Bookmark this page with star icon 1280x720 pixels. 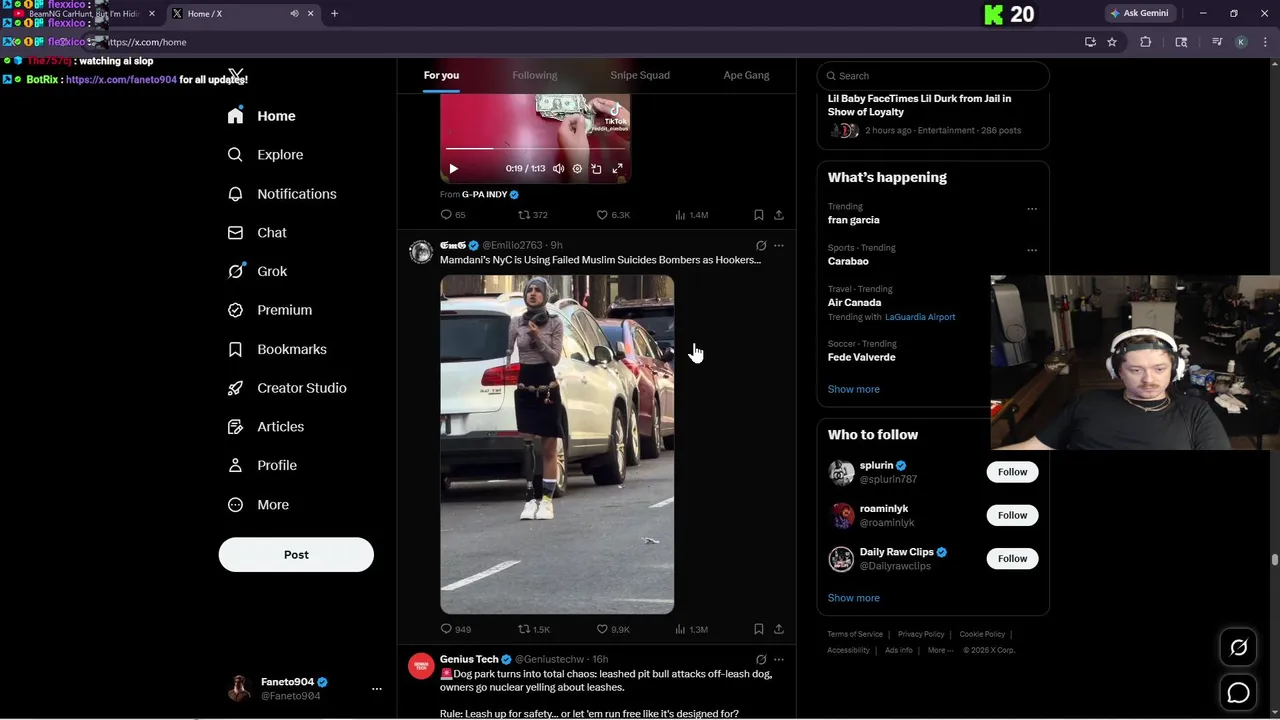coord(1111,42)
